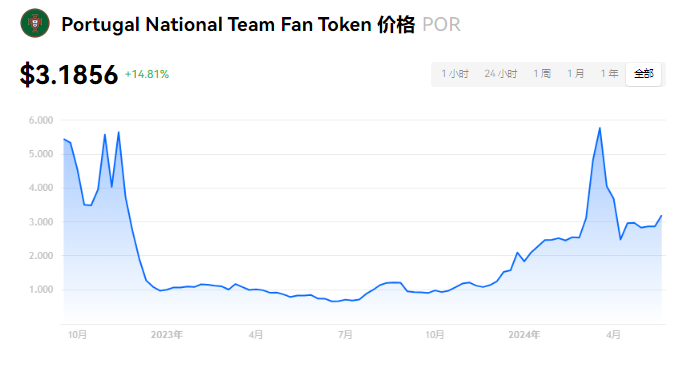Click the first 10月 axis label
This screenshot has width=674, height=375.
coord(77,335)
